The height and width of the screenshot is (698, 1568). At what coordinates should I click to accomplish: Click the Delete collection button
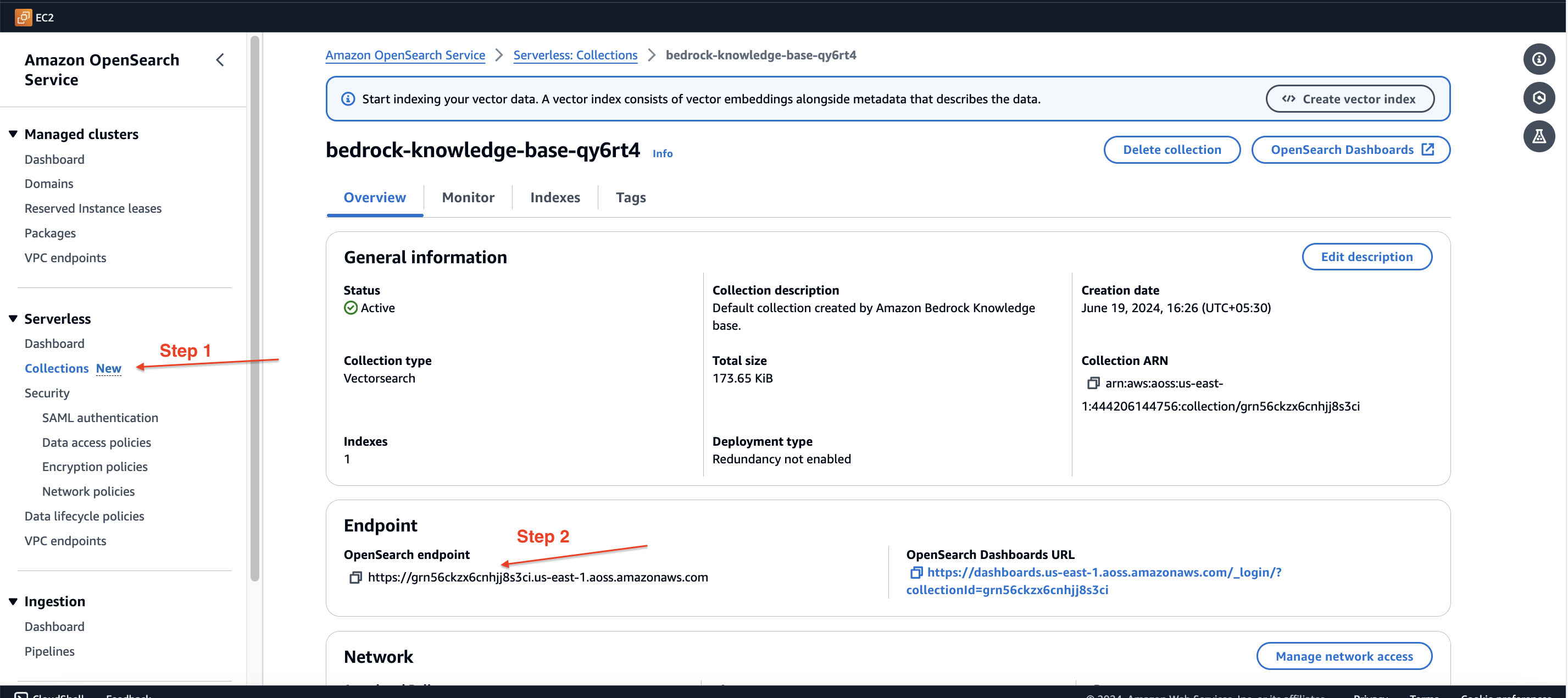1172,149
